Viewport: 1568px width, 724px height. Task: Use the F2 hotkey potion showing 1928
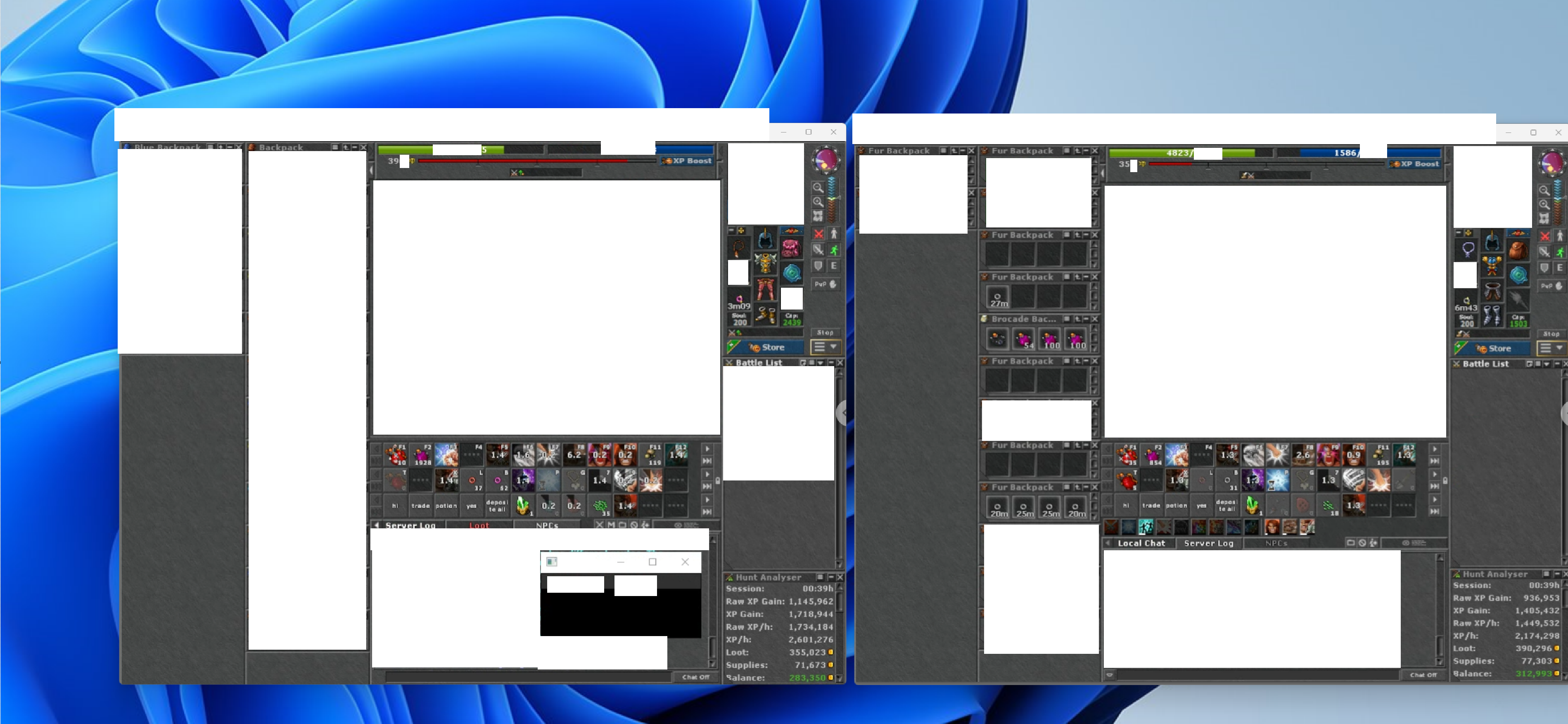click(x=421, y=454)
